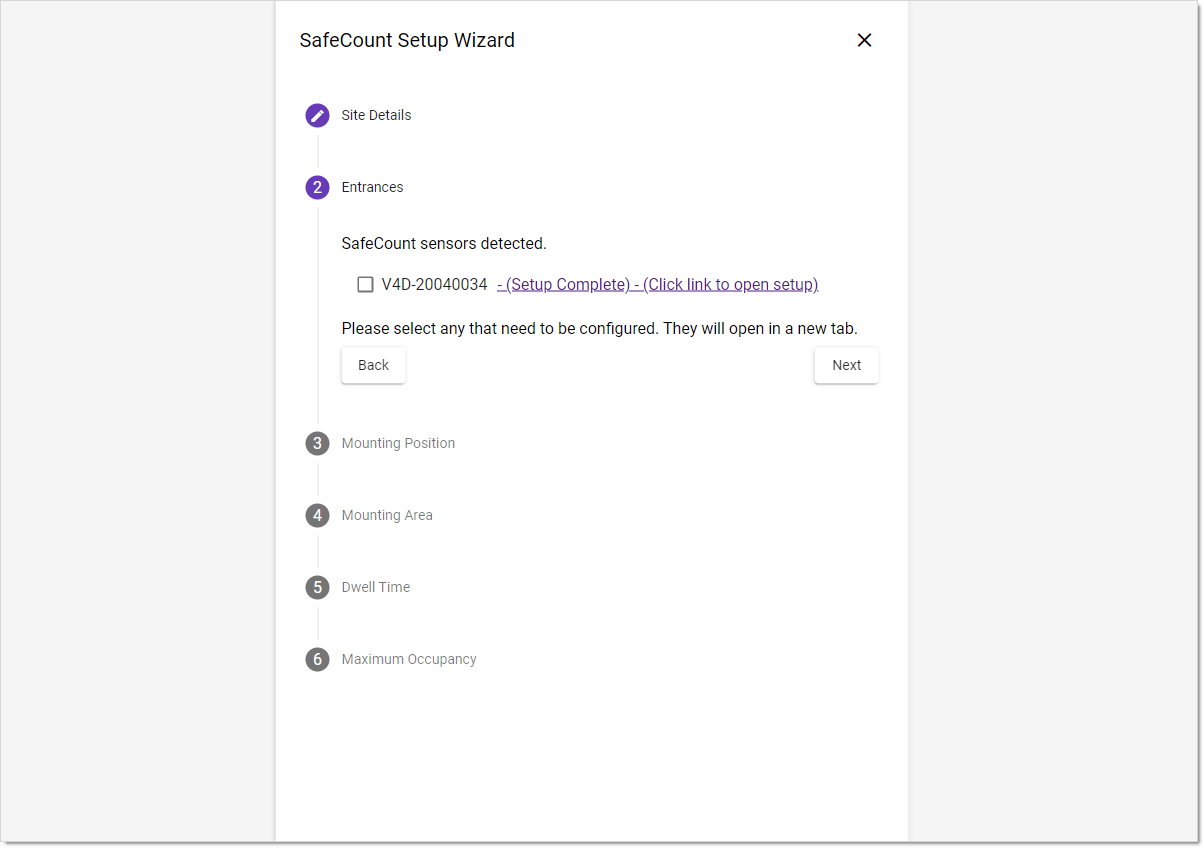Select the step 2 Entrances circle icon
Screen dimensions: 1204x848
(317, 187)
